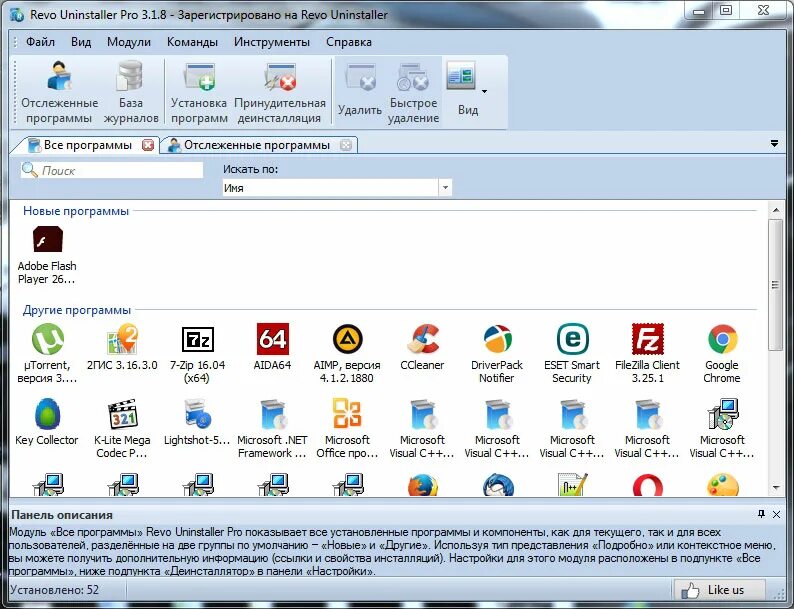Open the Вид menu in the menu bar

point(81,42)
